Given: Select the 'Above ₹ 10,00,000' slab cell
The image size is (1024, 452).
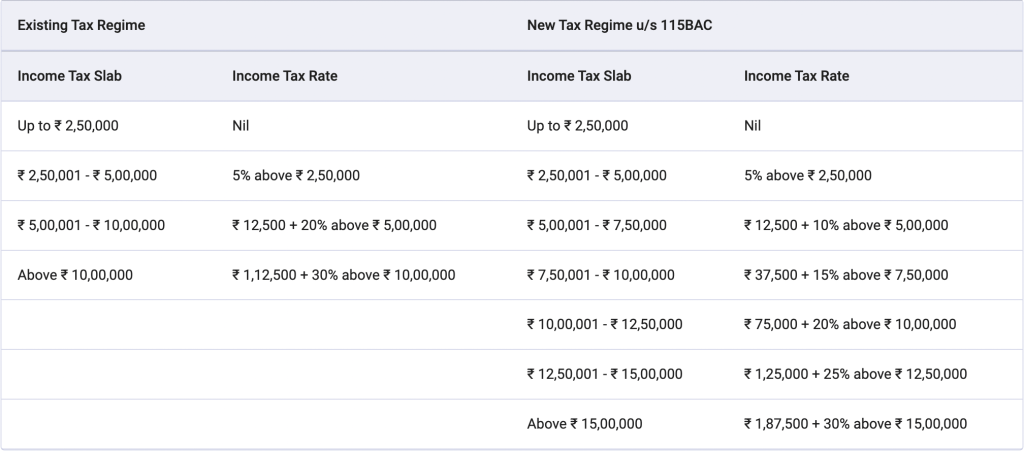Looking at the screenshot, I should [75, 275].
